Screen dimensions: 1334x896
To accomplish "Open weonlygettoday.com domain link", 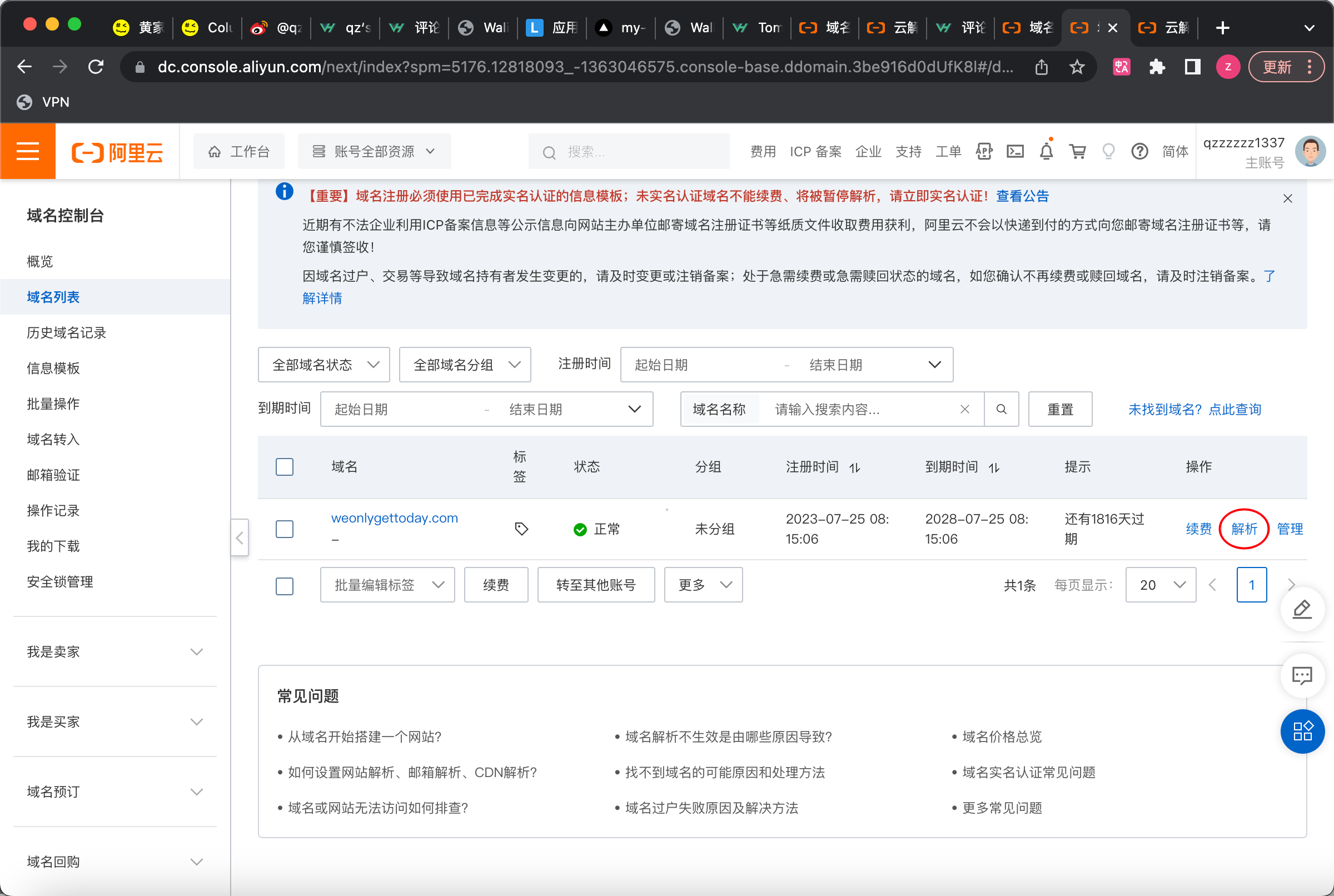I will (394, 517).
